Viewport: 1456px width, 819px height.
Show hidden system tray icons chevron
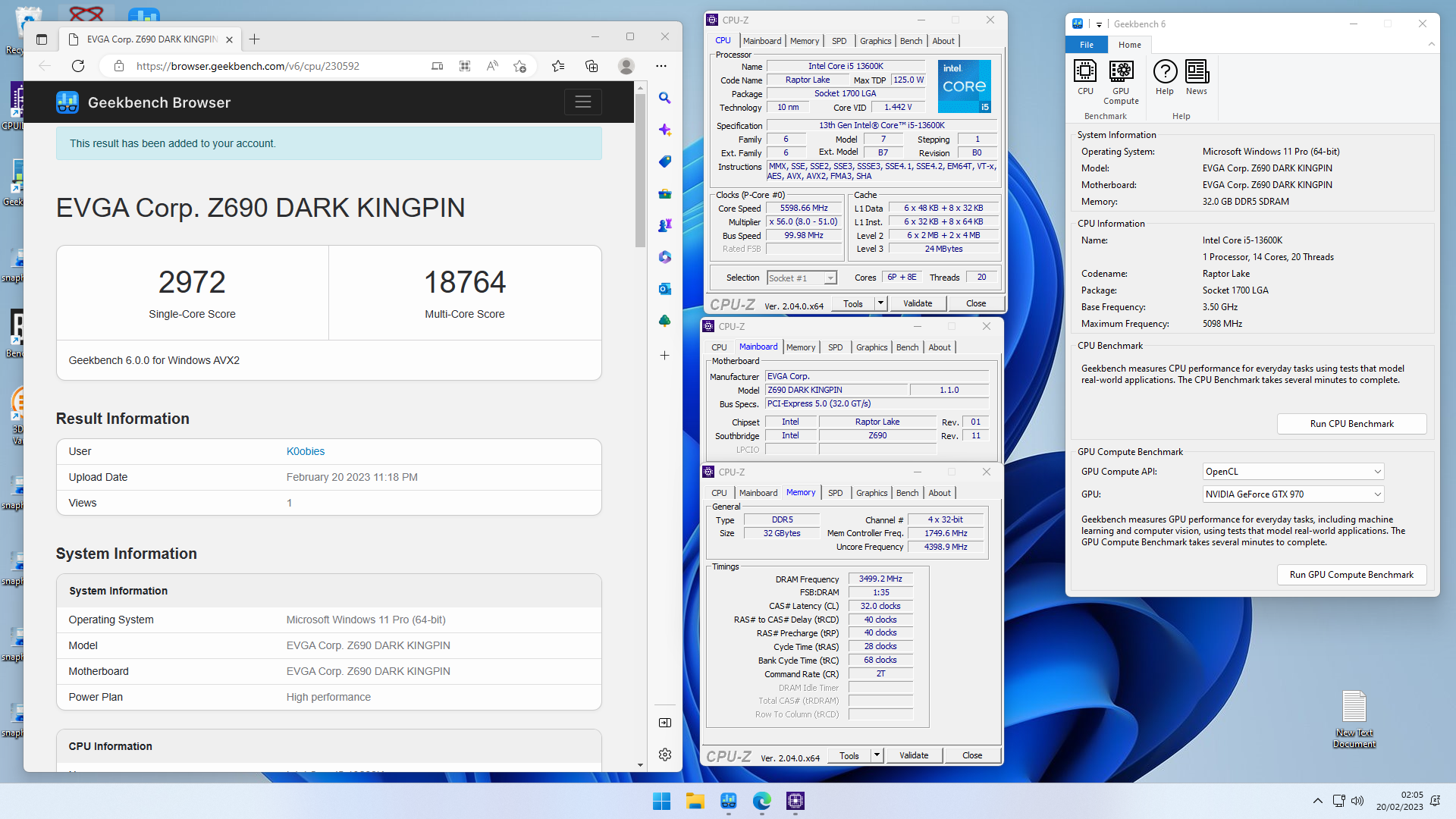tap(1318, 801)
